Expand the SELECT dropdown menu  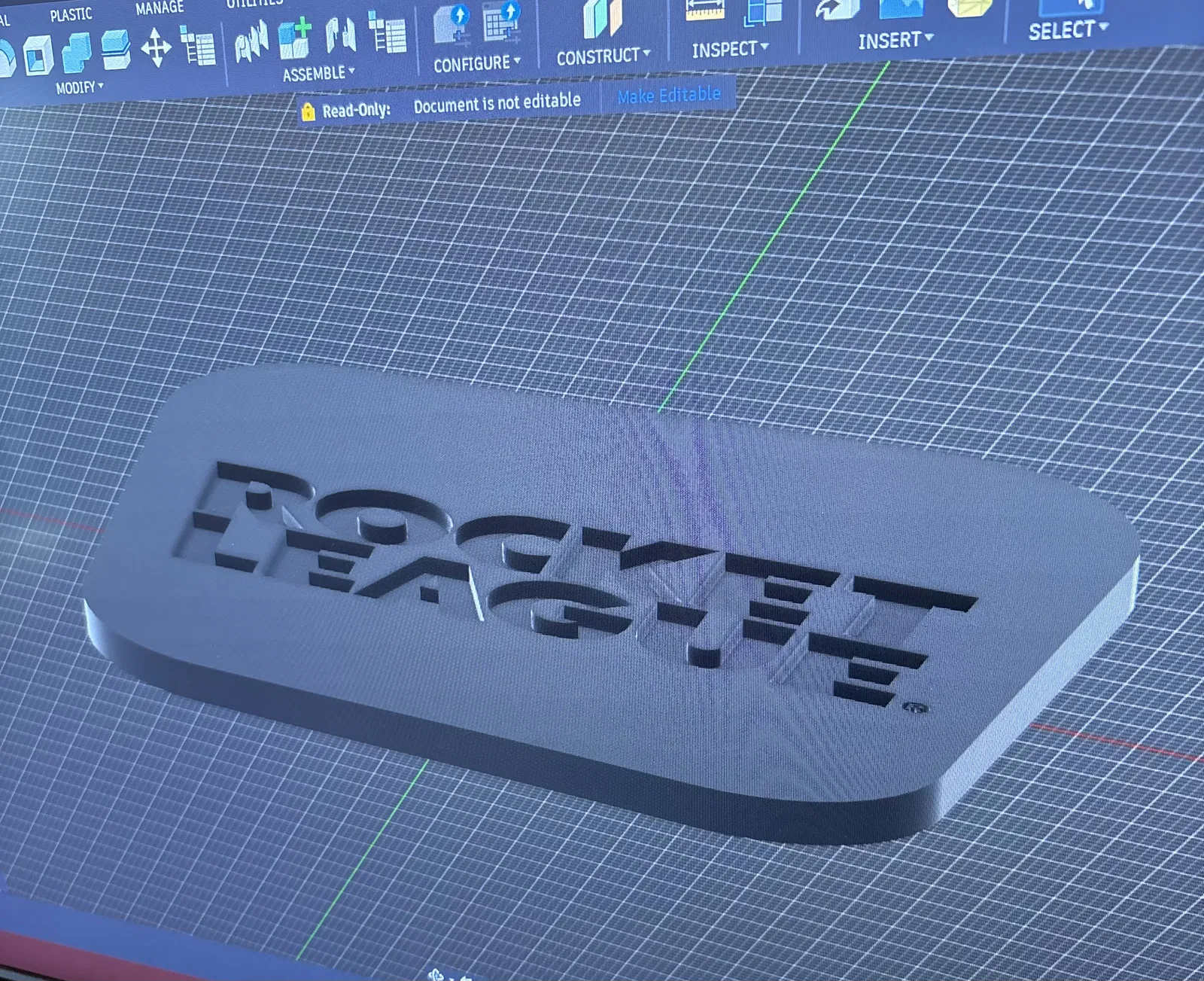coord(1069,30)
